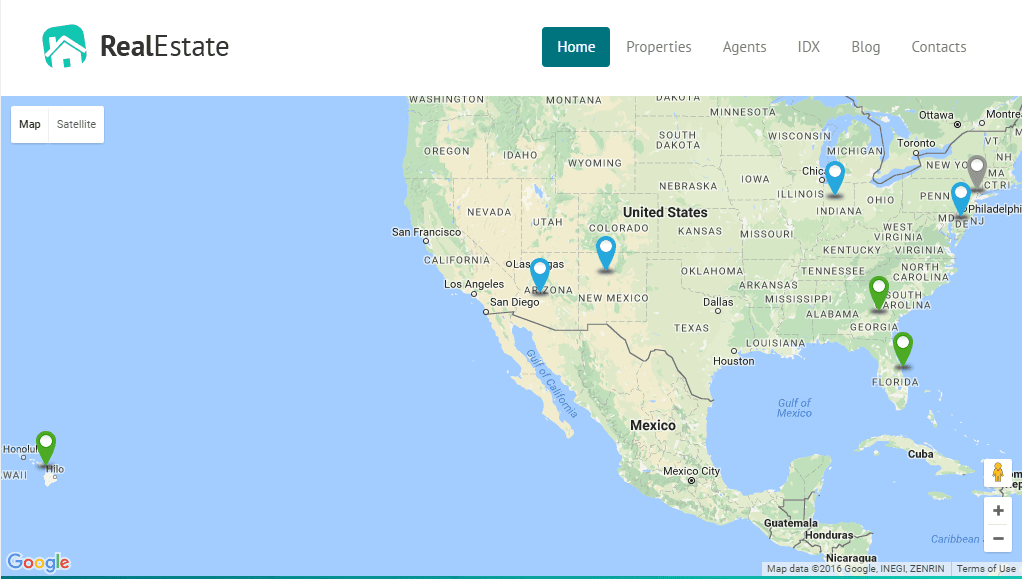Click the WYOMING state label
Screen dimensions: 1022x579
coord(595,163)
